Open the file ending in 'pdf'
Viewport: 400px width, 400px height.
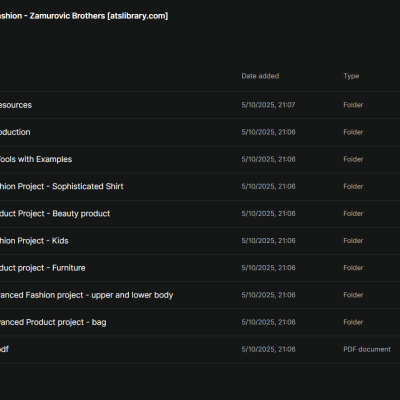pyautogui.click(x=4, y=349)
